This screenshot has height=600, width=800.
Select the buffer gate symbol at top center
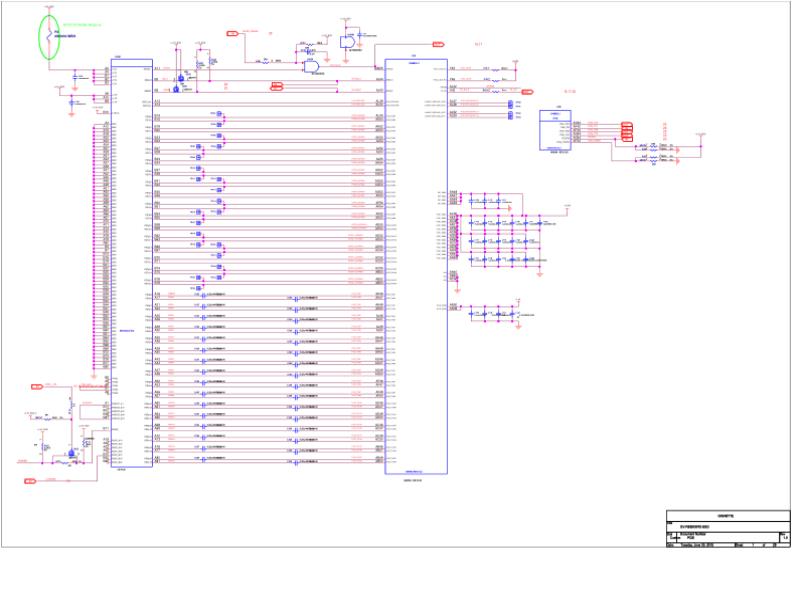click(x=348, y=42)
